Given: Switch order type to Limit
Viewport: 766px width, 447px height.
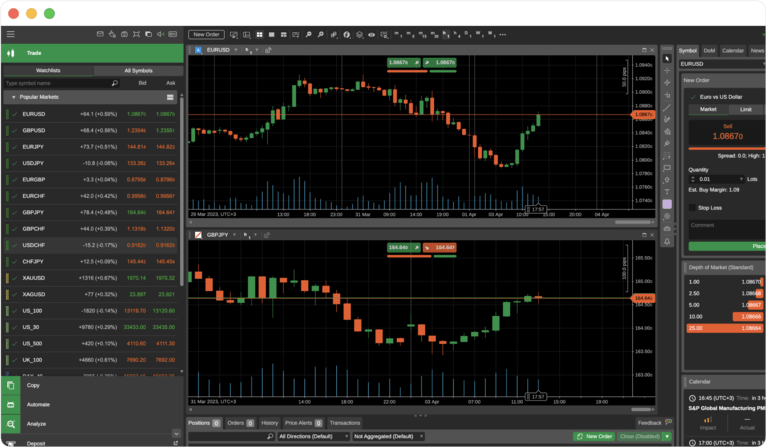Looking at the screenshot, I should point(746,109).
